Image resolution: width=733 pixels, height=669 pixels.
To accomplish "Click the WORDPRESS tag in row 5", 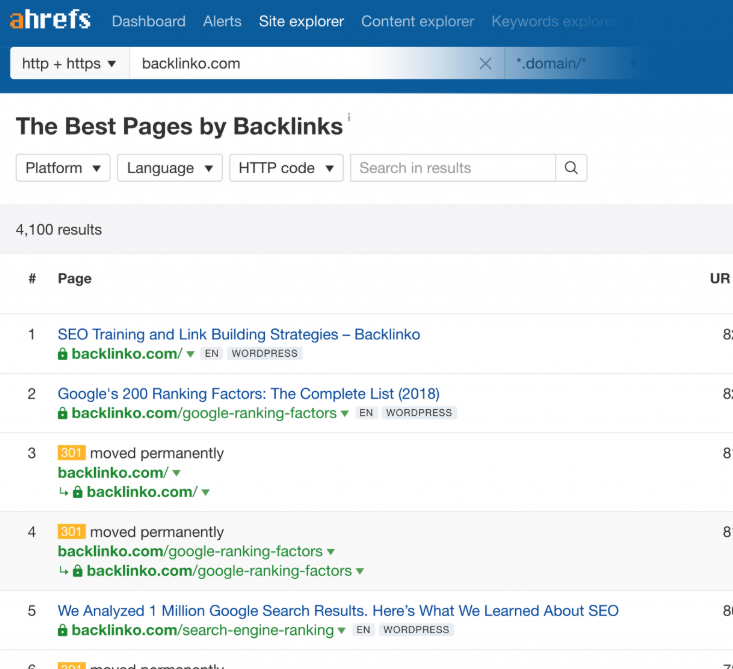I will click(416, 630).
